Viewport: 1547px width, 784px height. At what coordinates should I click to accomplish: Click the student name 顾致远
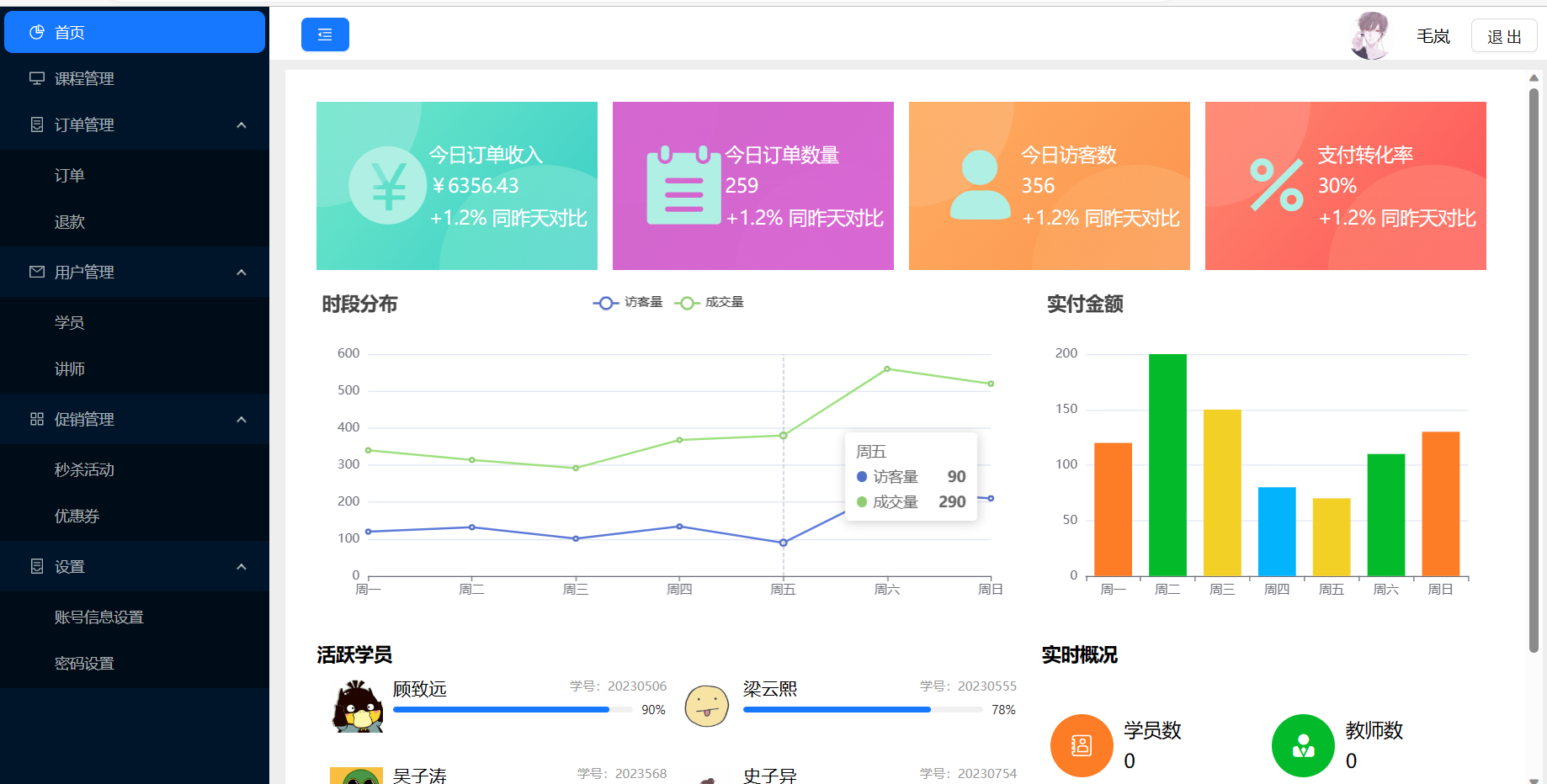pos(420,689)
